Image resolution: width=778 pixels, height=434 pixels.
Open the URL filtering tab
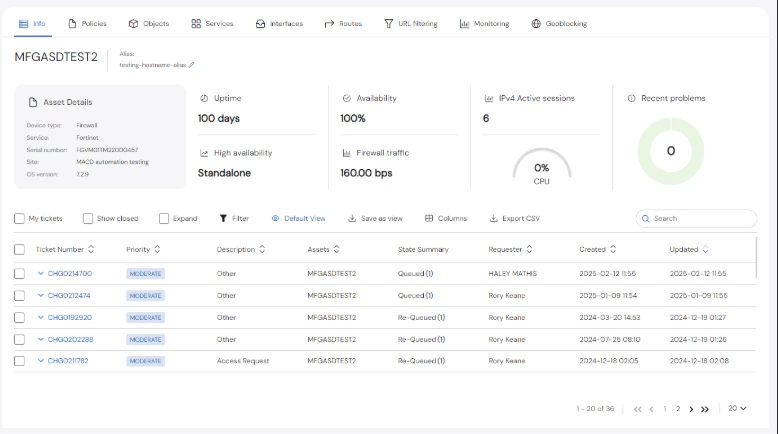(410, 23)
